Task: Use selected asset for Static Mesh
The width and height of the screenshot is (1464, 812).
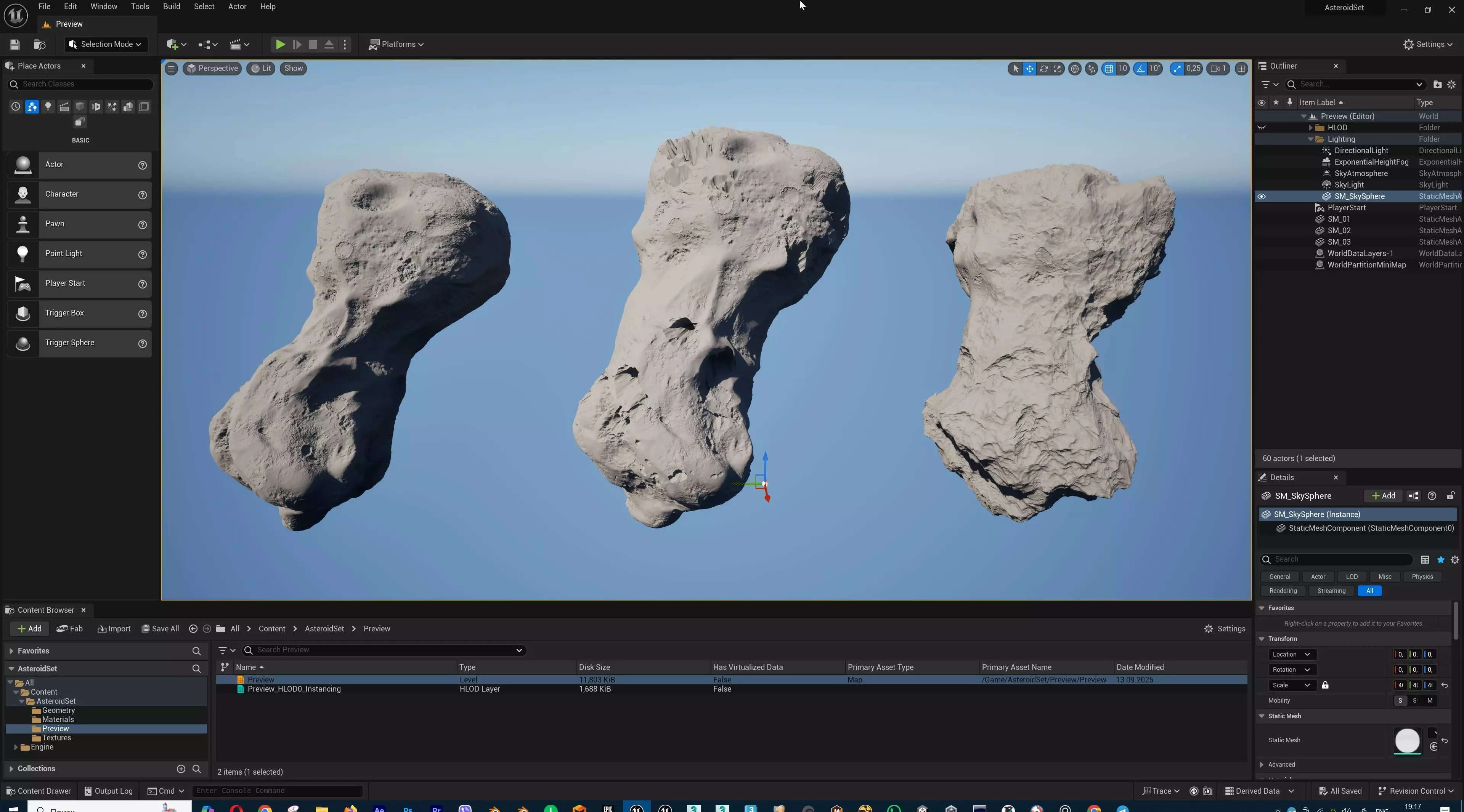Action: (x=1433, y=747)
